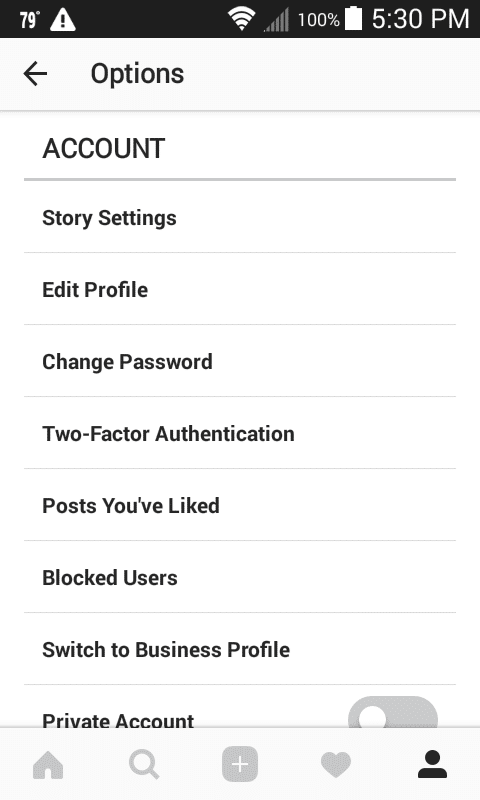Image resolution: width=480 pixels, height=800 pixels.
Task: Open Blocked Users list
Action: pyautogui.click(x=240, y=577)
